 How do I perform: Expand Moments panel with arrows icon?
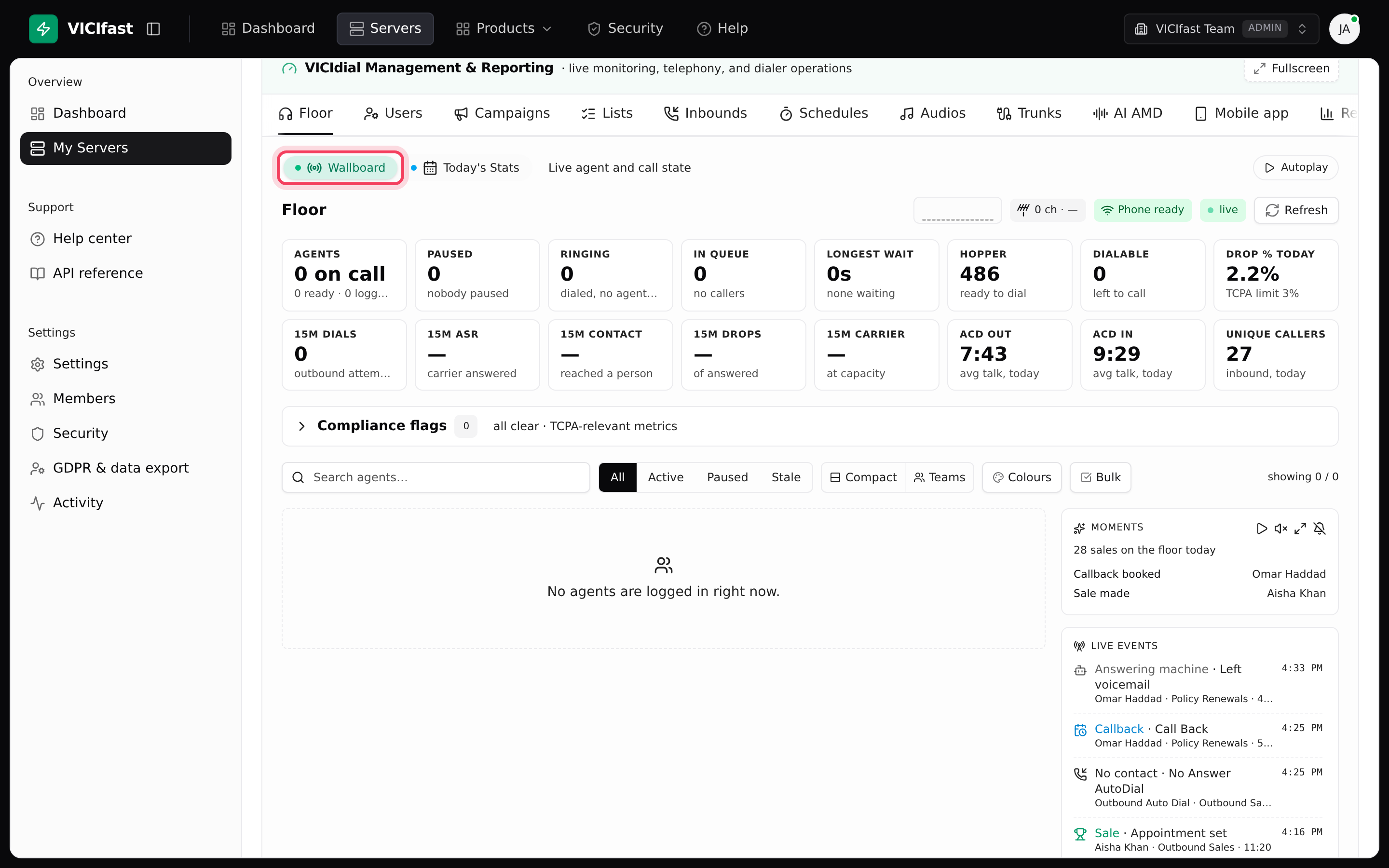click(1300, 528)
